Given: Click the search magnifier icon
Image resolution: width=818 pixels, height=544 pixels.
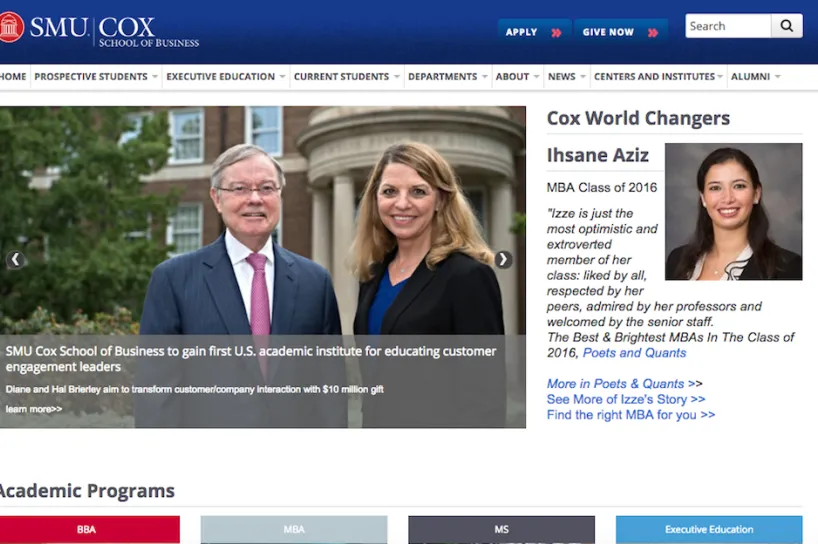Looking at the screenshot, I should [787, 26].
